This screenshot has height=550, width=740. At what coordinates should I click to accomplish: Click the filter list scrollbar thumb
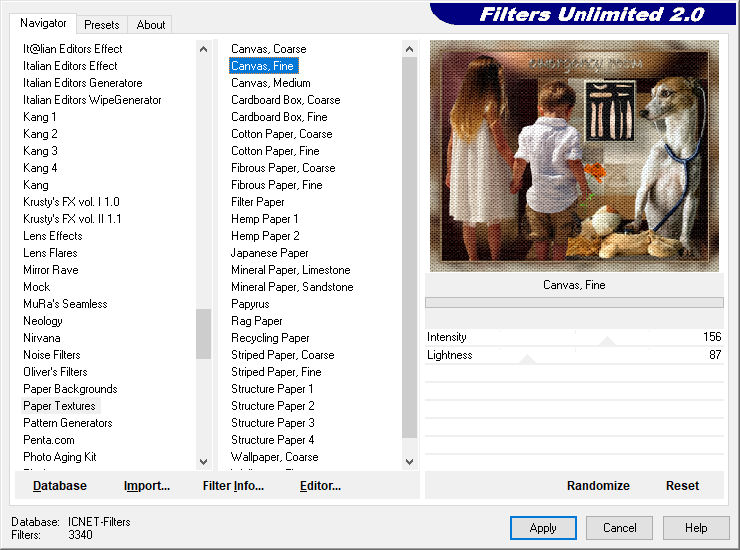click(409, 247)
